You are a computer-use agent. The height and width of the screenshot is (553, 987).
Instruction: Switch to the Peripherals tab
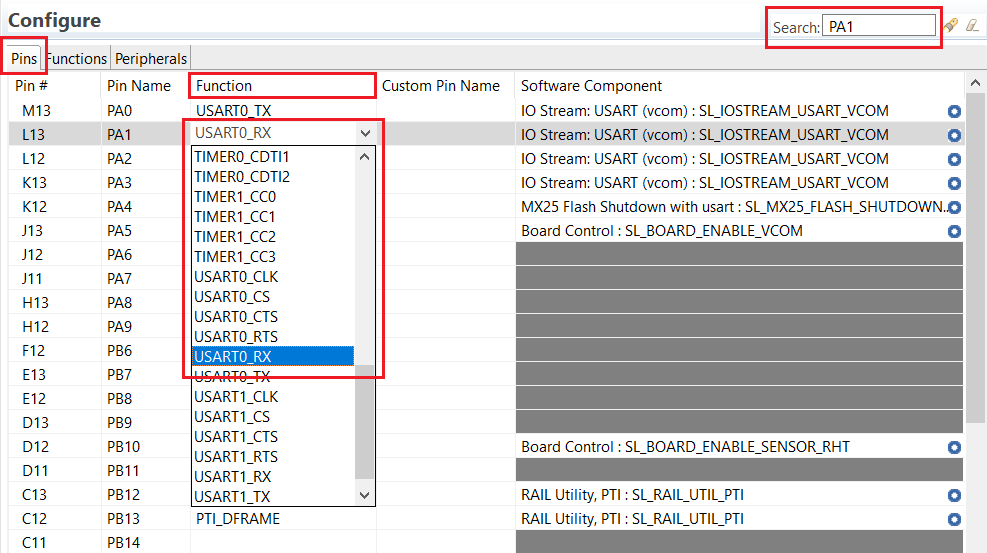pyautogui.click(x=150, y=59)
